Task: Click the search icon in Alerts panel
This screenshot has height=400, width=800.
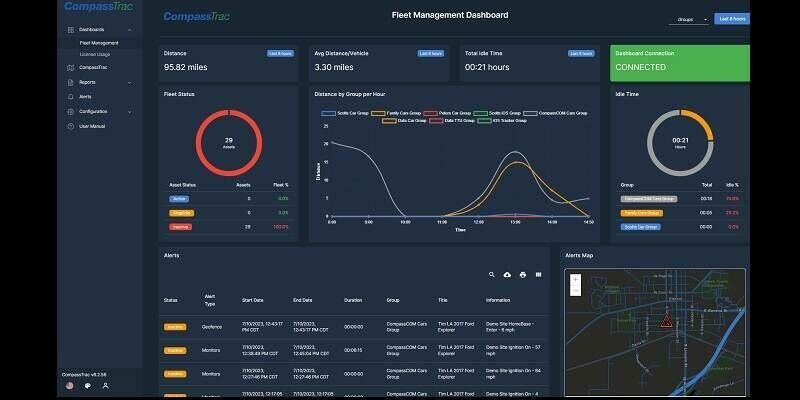Action: pos(491,274)
